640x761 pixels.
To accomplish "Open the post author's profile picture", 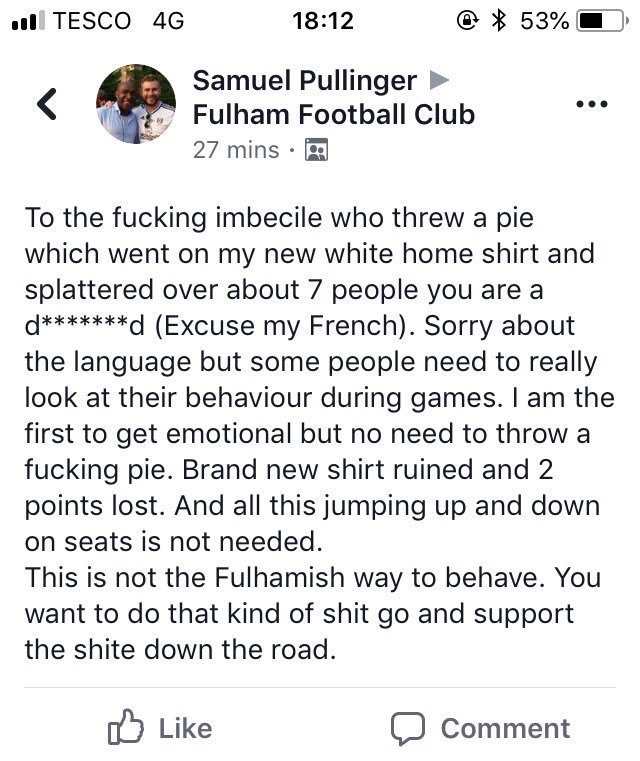I will tap(136, 104).
